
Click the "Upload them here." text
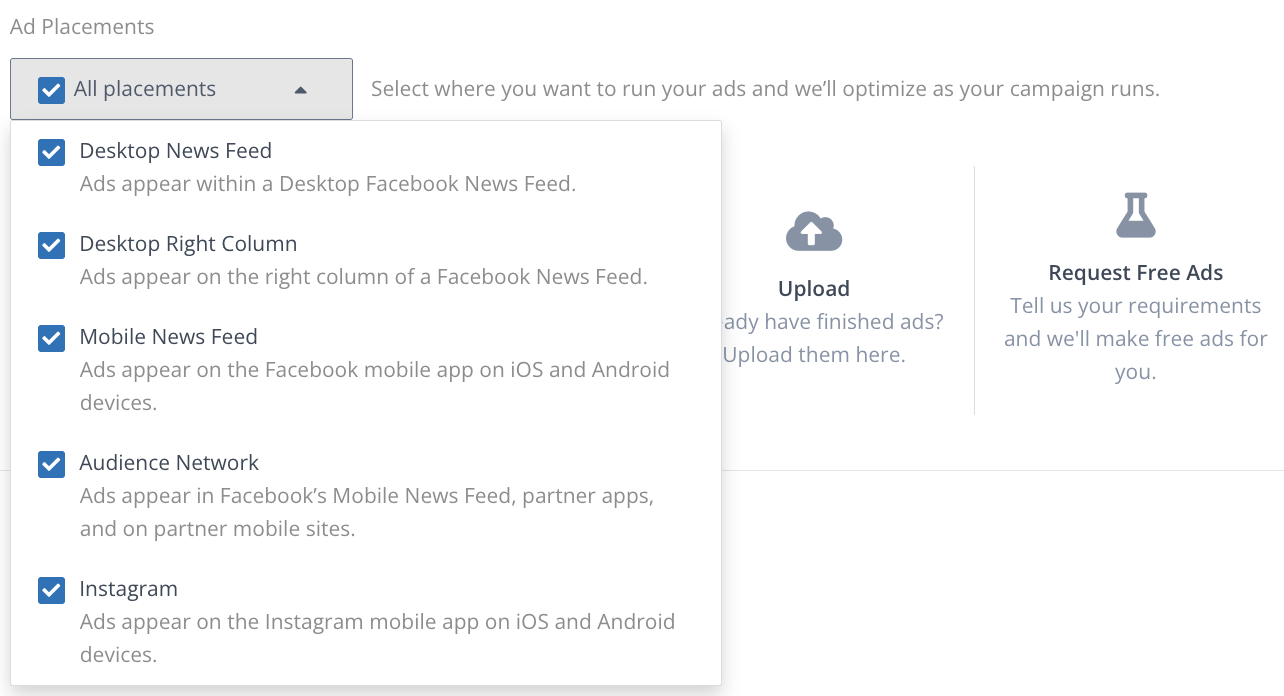[814, 355]
